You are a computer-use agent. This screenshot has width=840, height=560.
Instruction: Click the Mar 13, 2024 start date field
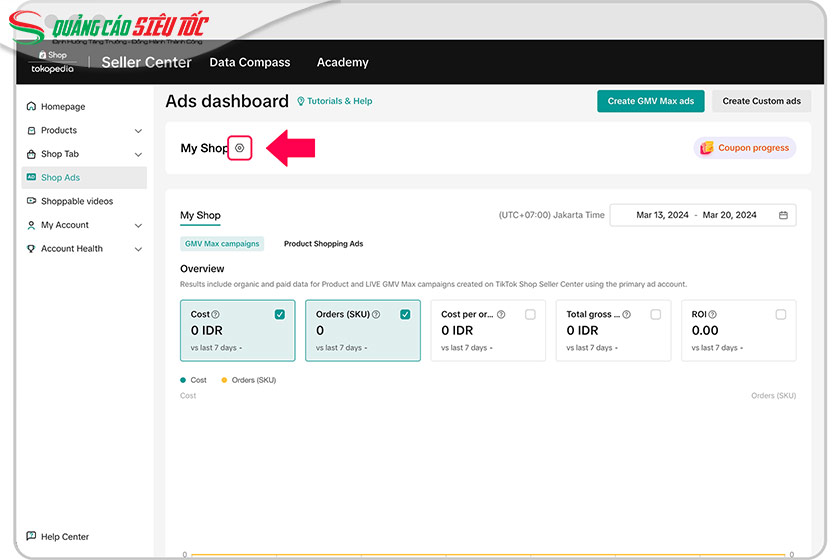662,215
